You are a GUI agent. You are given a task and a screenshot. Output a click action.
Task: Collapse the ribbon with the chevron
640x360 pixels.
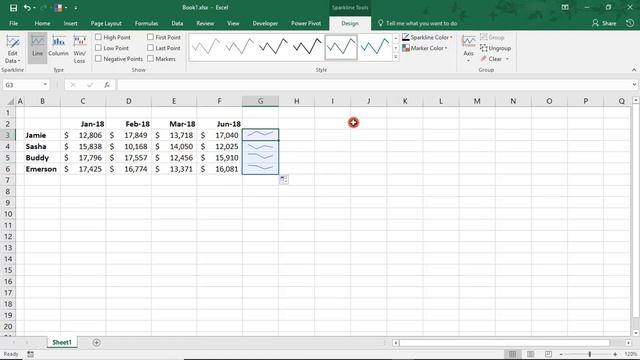633,70
